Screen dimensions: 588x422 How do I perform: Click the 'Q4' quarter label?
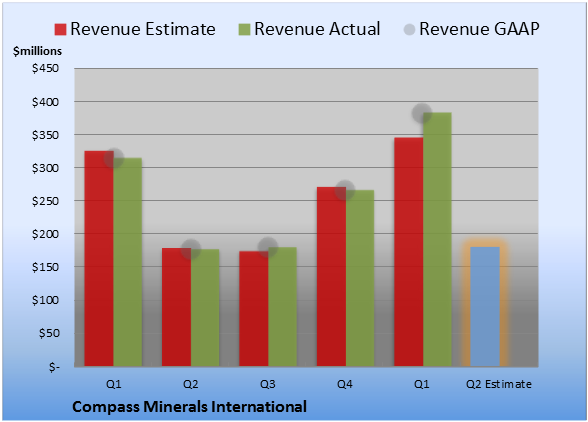(345, 384)
